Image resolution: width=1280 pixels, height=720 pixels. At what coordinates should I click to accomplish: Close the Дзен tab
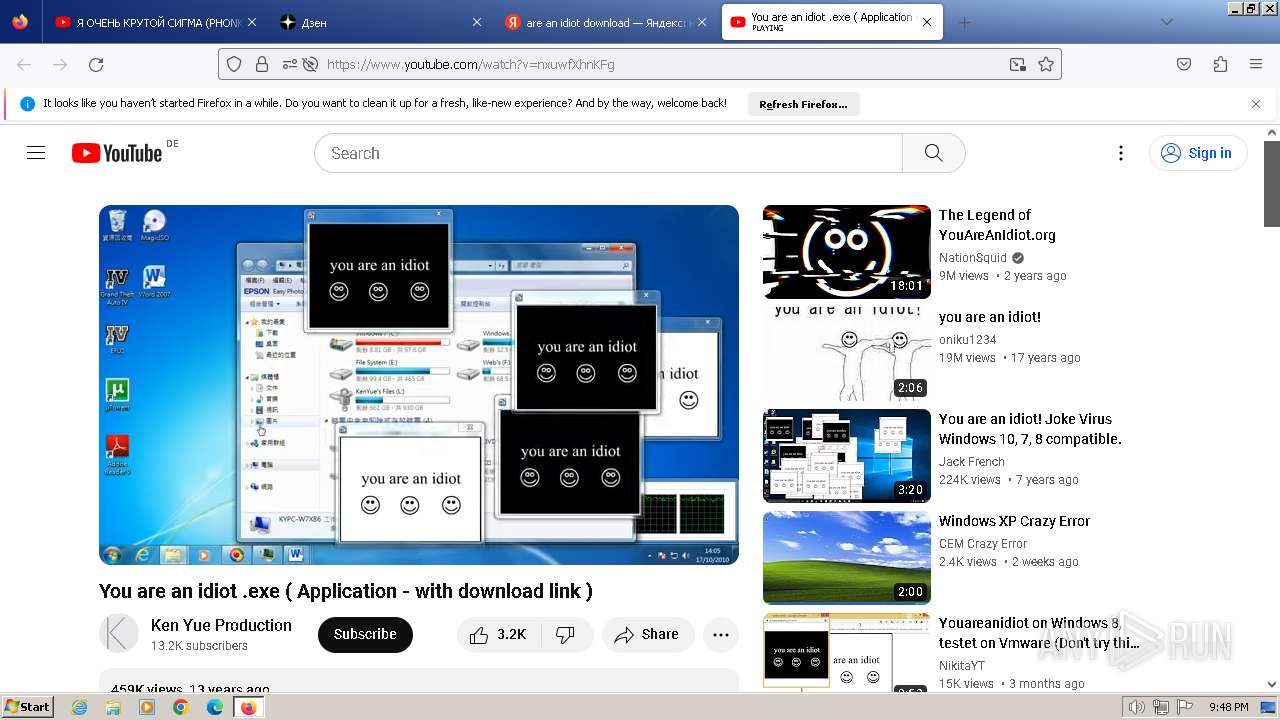click(x=477, y=22)
